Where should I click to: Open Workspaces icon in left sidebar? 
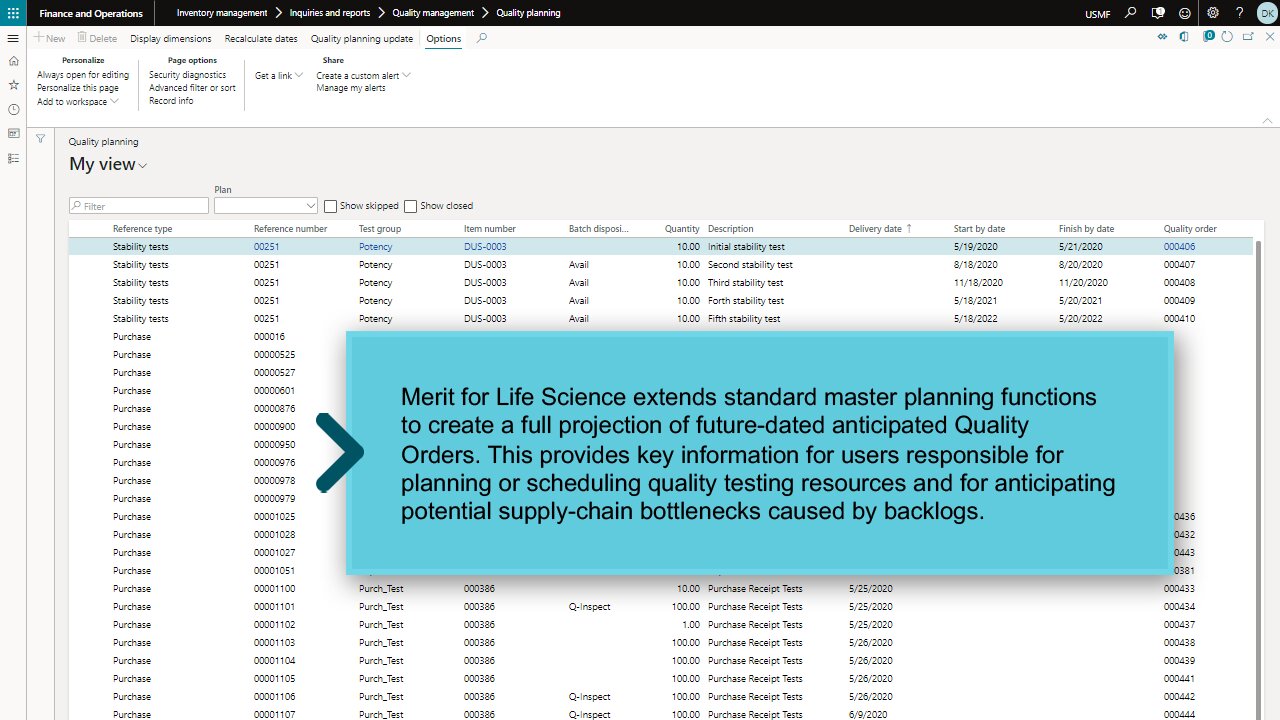coord(13,134)
